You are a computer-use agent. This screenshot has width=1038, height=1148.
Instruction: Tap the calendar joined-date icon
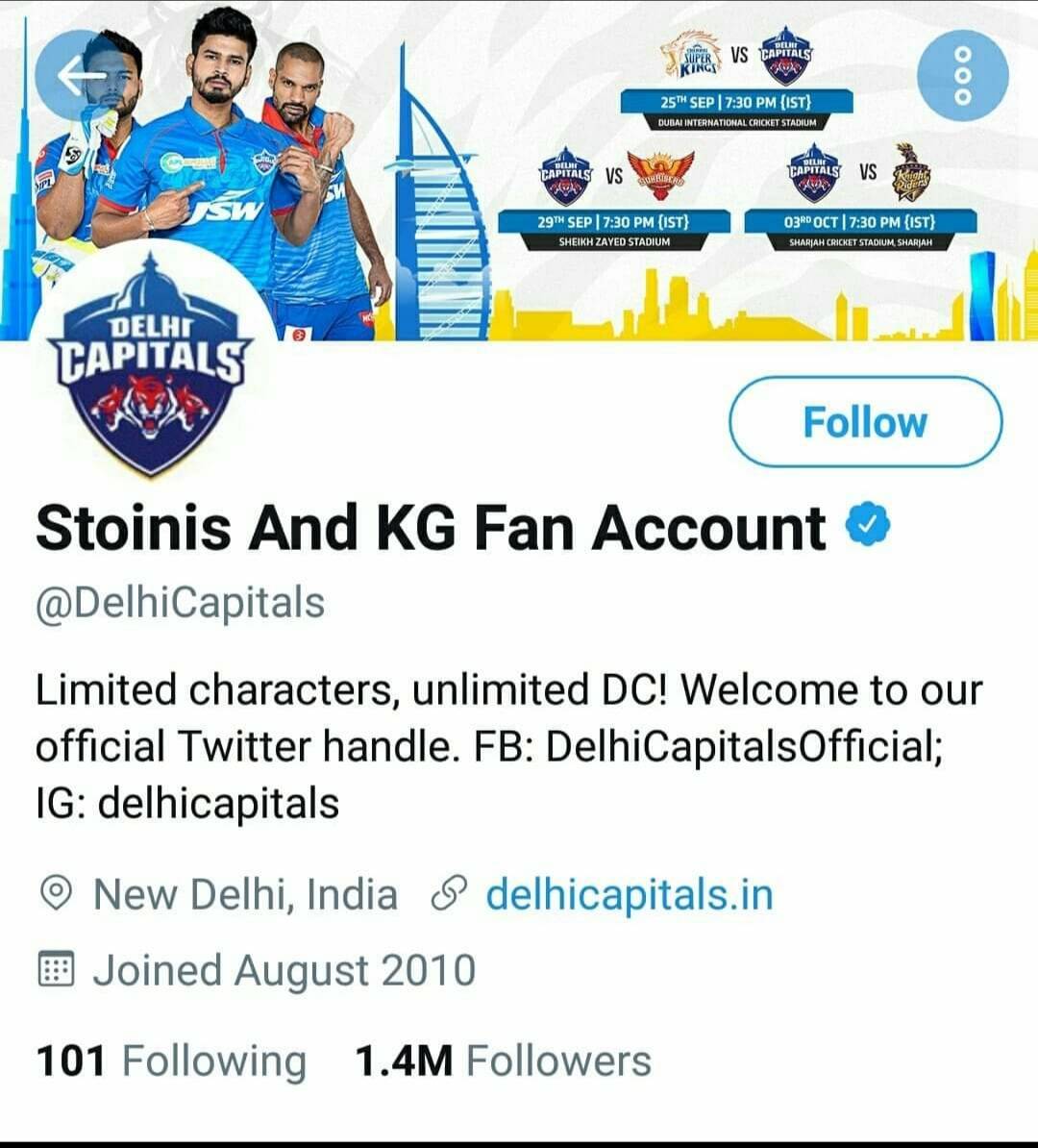[57, 970]
